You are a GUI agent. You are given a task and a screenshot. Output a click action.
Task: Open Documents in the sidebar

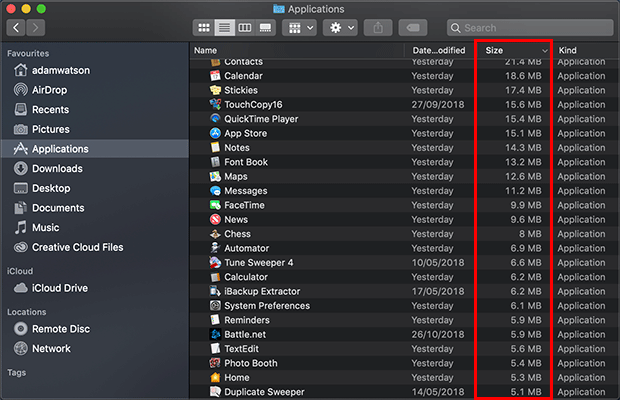click(x=95, y=208)
